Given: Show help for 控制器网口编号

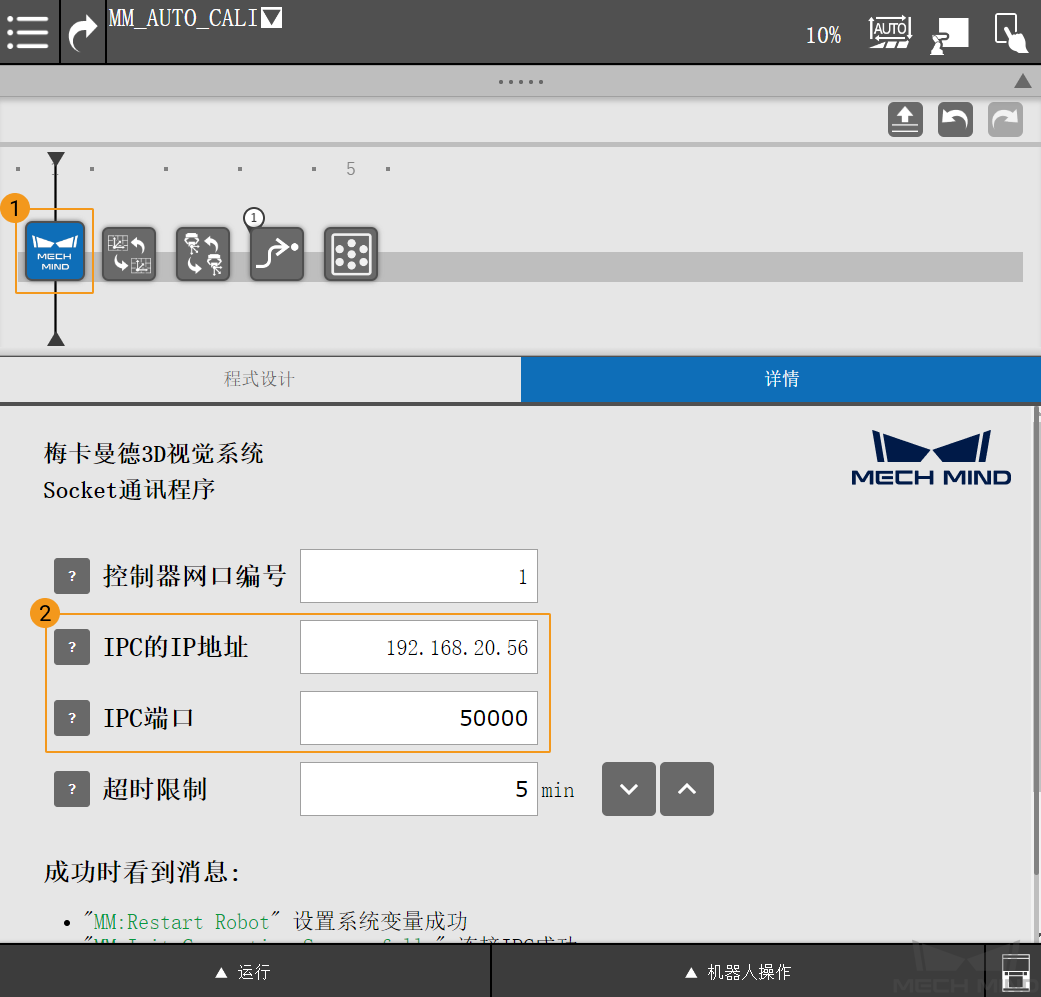Looking at the screenshot, I should (72, 576).
